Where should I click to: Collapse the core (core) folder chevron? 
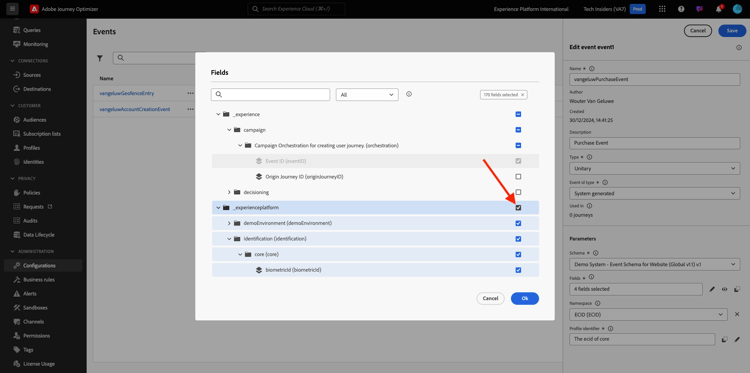point(240,254)
